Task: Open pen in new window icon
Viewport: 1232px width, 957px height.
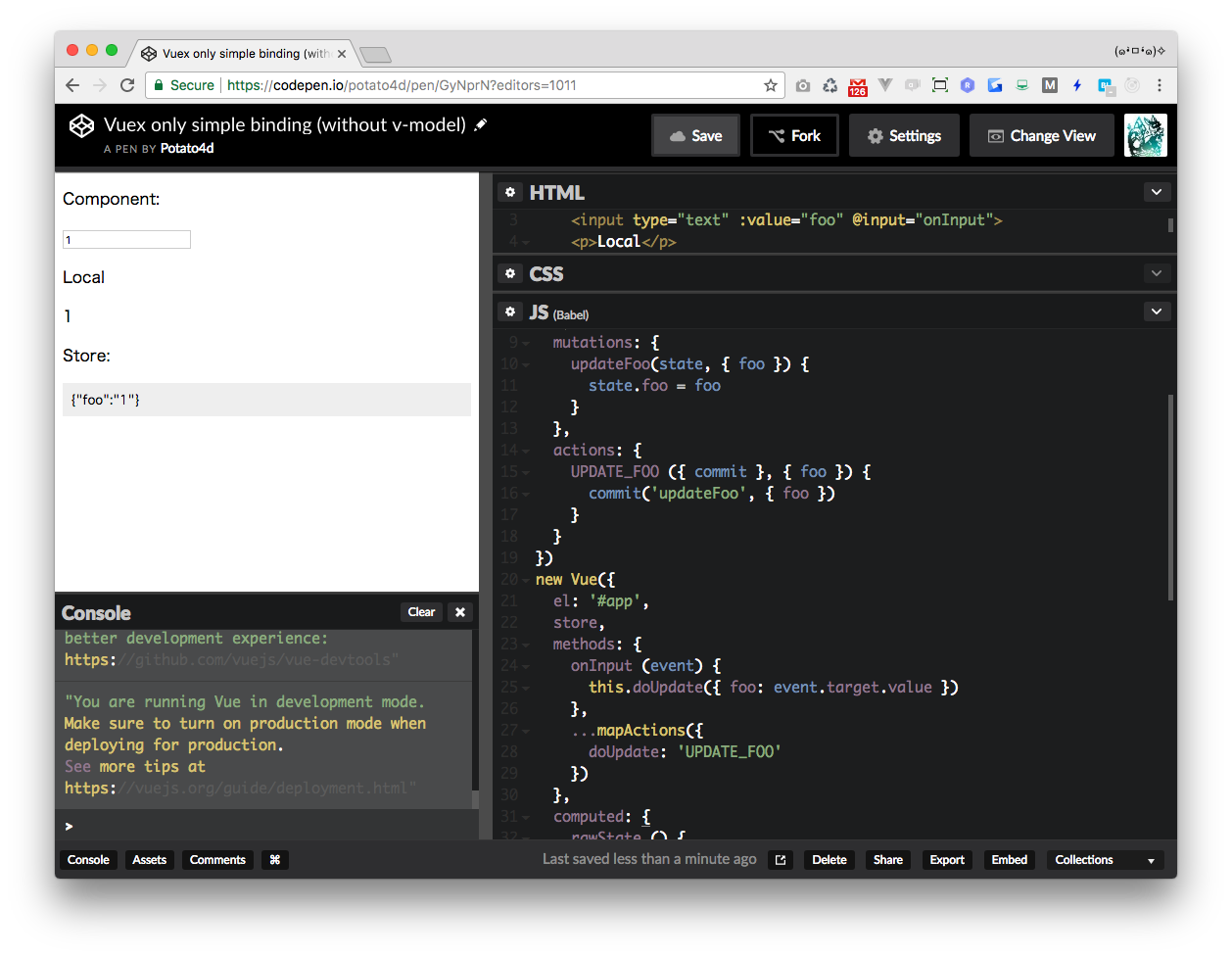Action: 781,860
